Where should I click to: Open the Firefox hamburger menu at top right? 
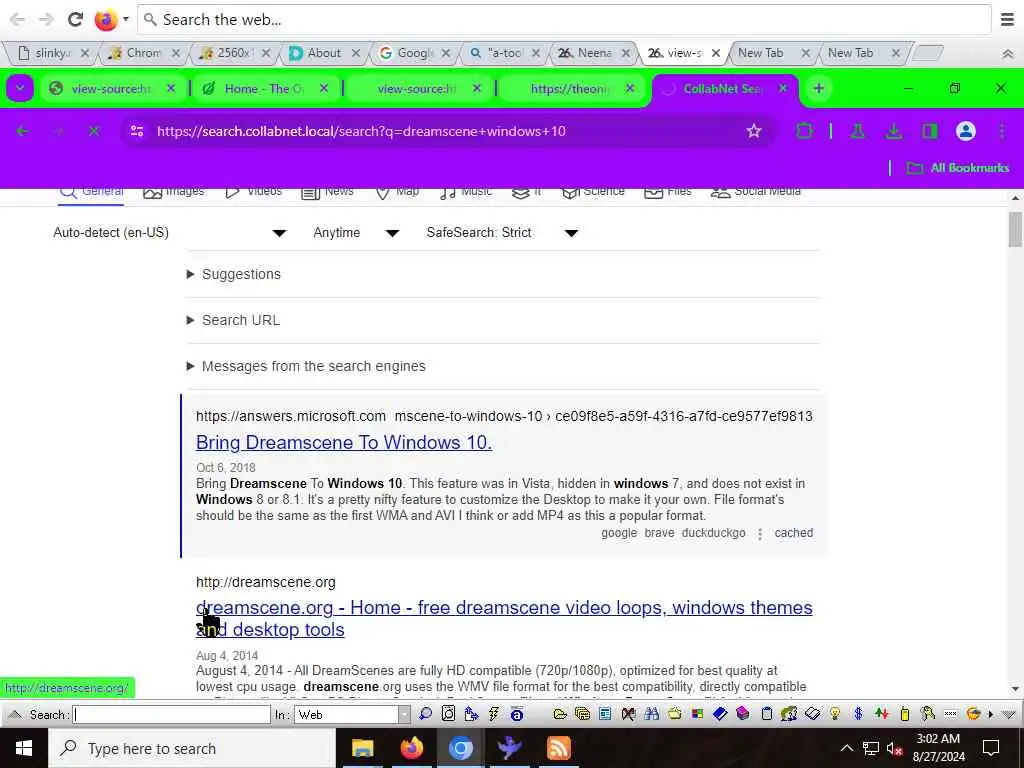click(x=1007, y=20)
